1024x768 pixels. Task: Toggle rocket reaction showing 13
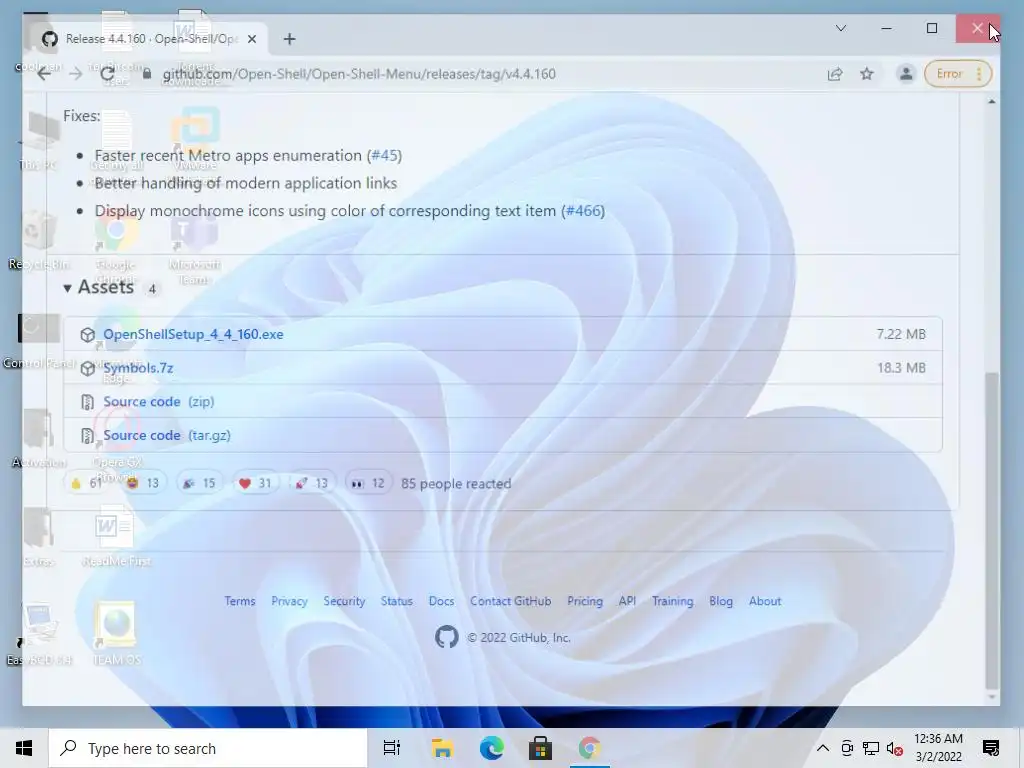[x=312, y=483]
